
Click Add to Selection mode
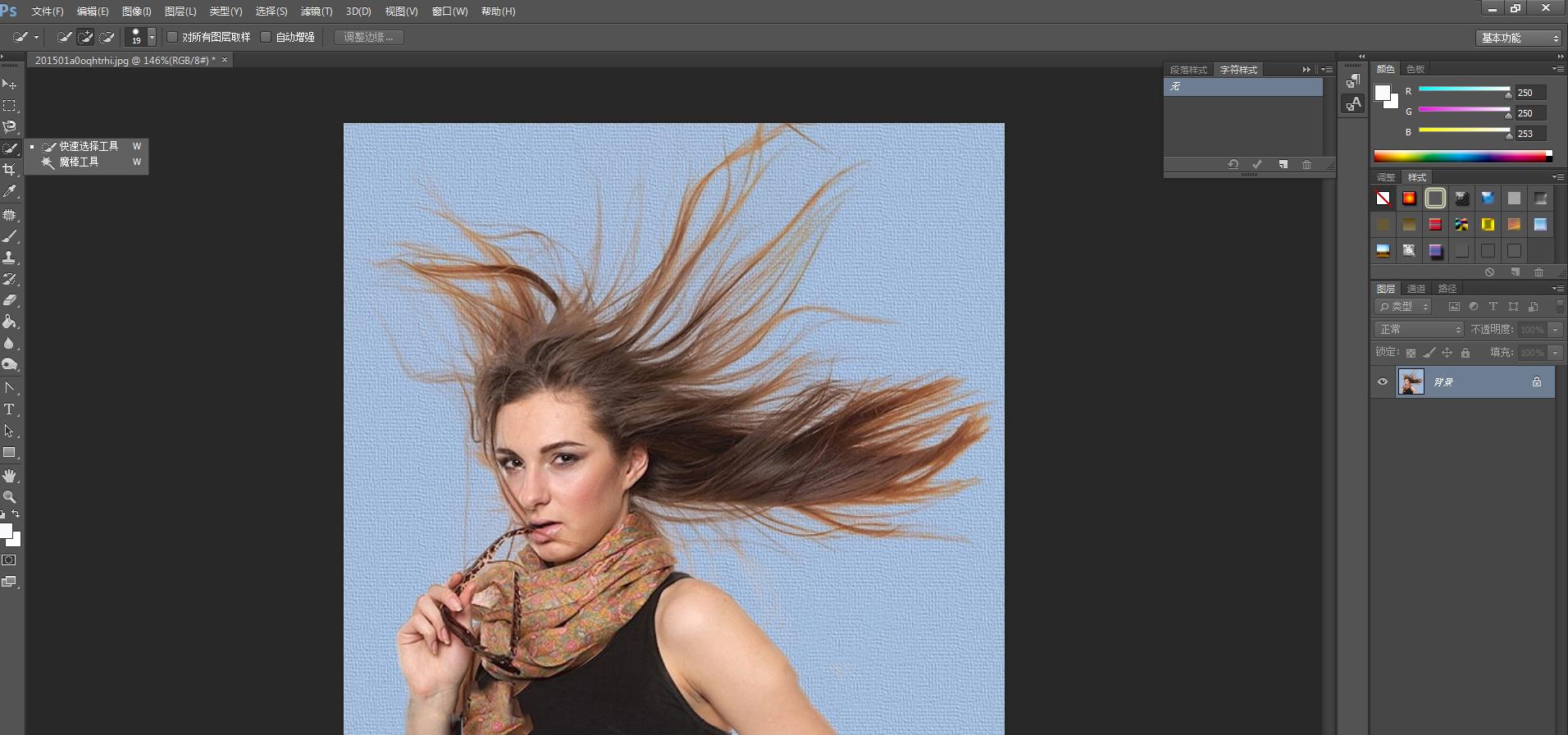click(85, 37)
